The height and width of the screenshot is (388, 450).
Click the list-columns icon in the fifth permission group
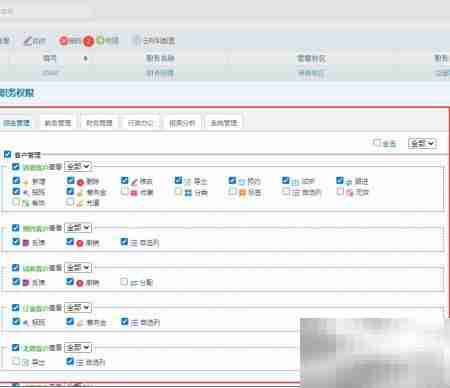[80, 363]
